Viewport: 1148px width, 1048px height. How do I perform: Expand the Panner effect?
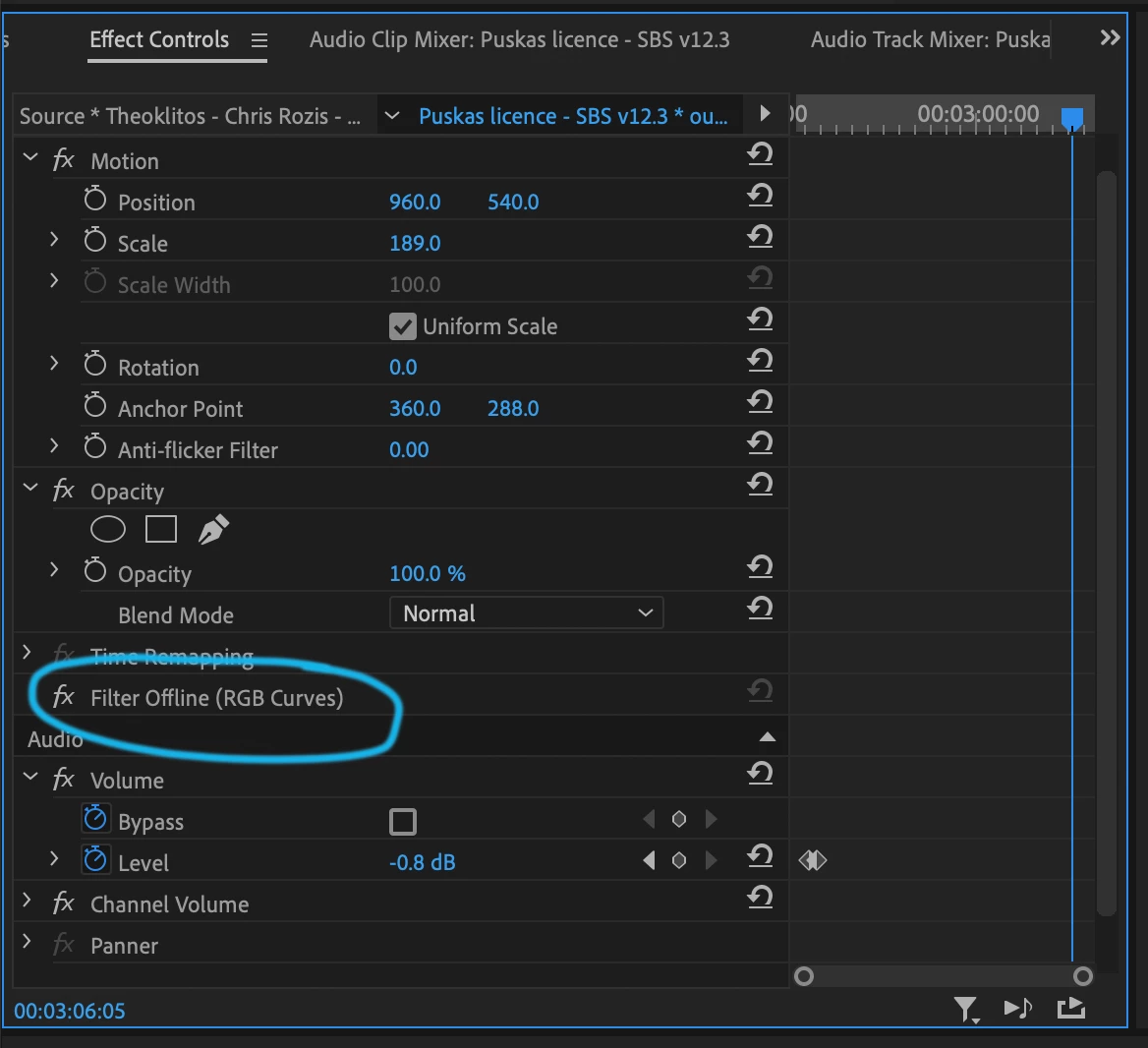27,941
